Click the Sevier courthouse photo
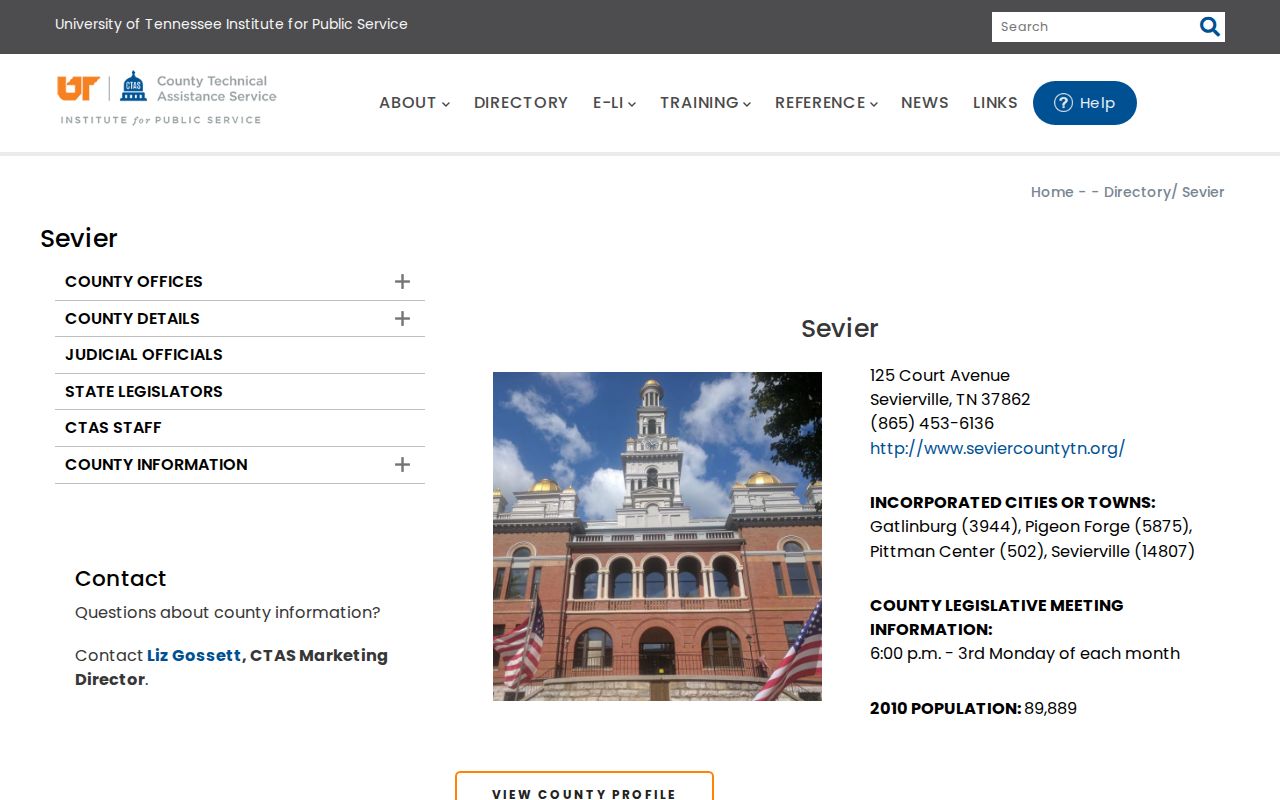The image size is (1280, 800). [657, 536]
